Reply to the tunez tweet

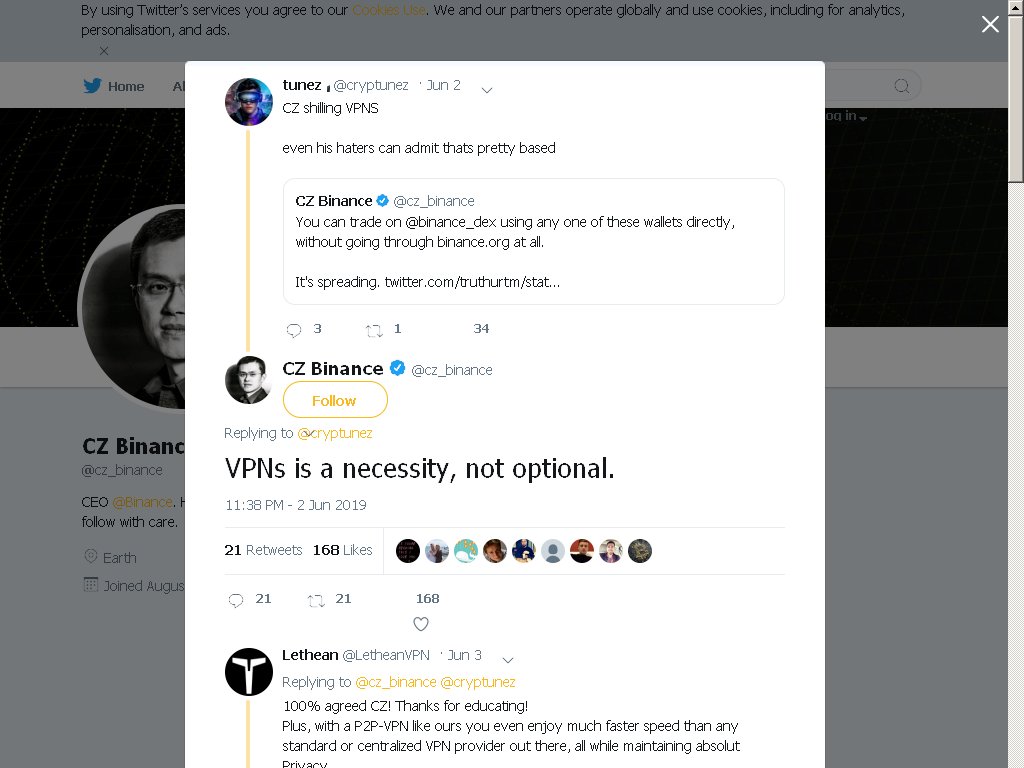click(x=294, y=330)
